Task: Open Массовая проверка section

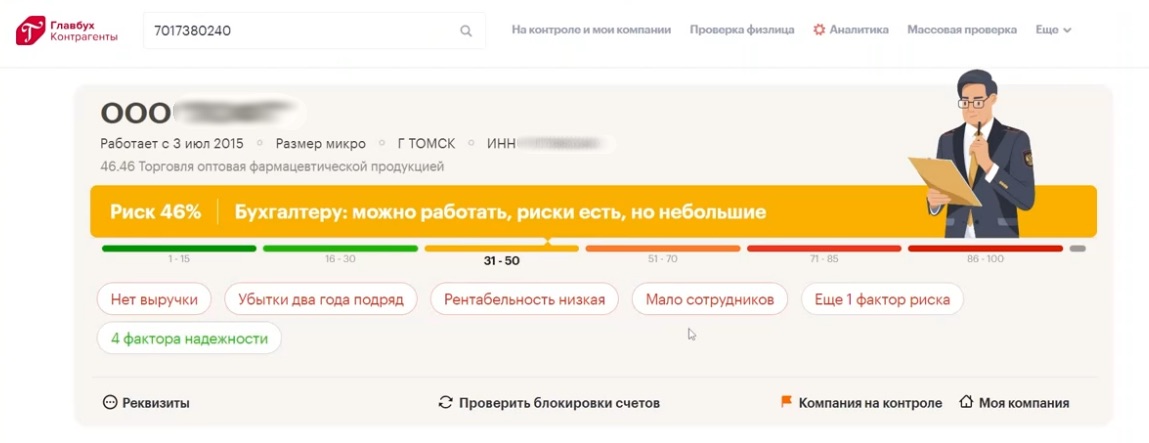Action: click(x=962, y=30)
